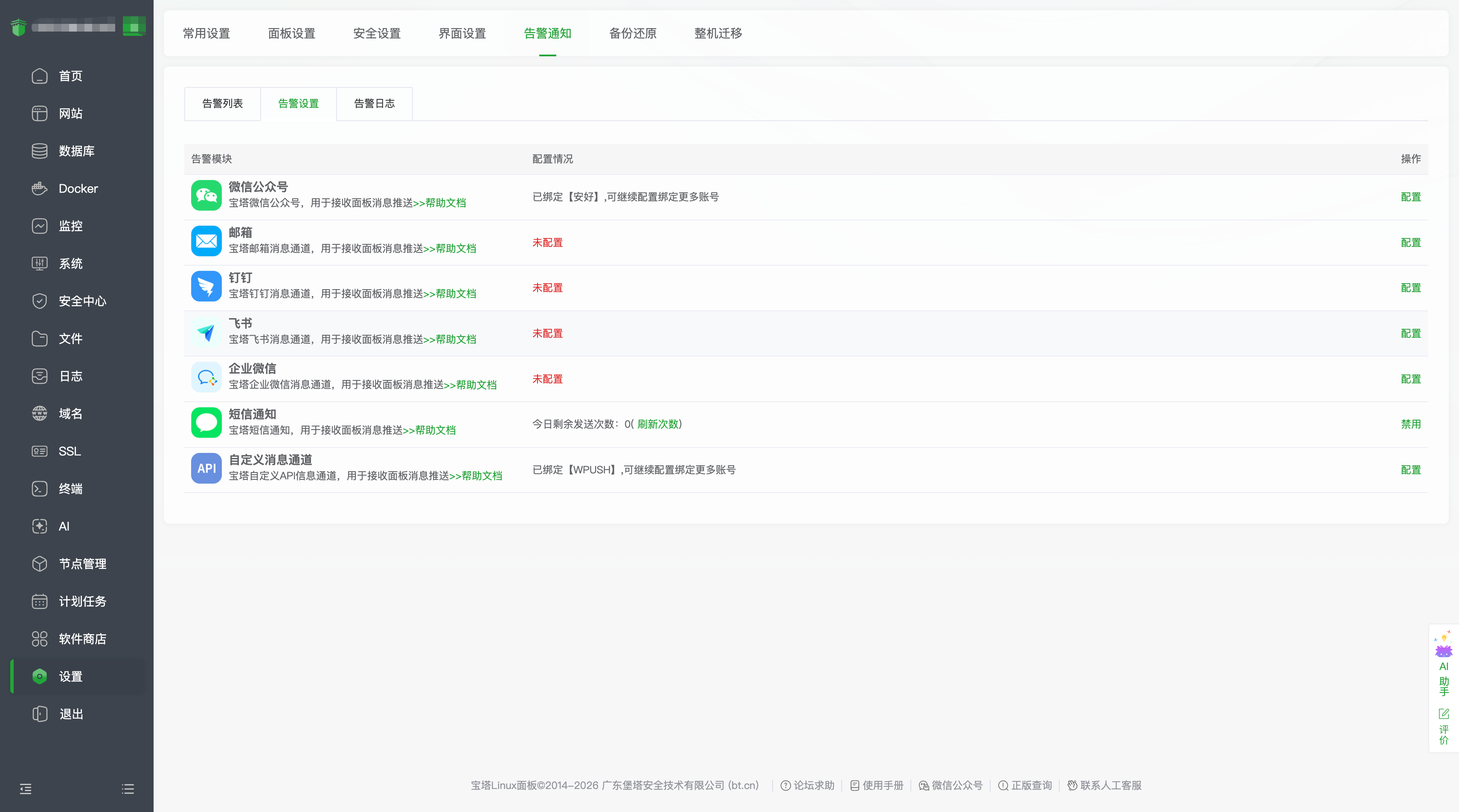The height and width of the screenshot is (812, 1459).
Task: Click the 飞书 Feishu module icon
Action: [x=206, y=332]
